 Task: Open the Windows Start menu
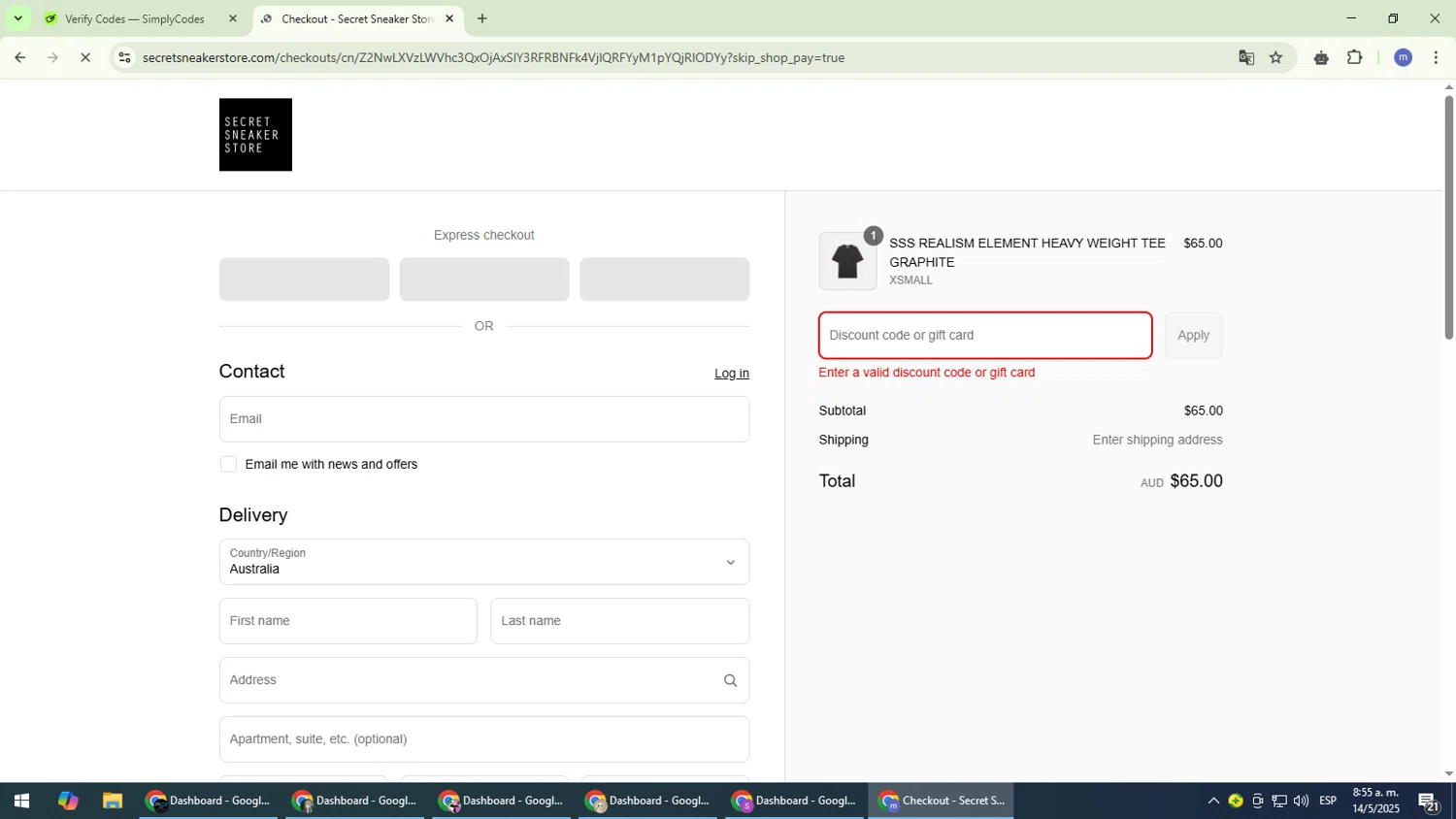[21, 801]
